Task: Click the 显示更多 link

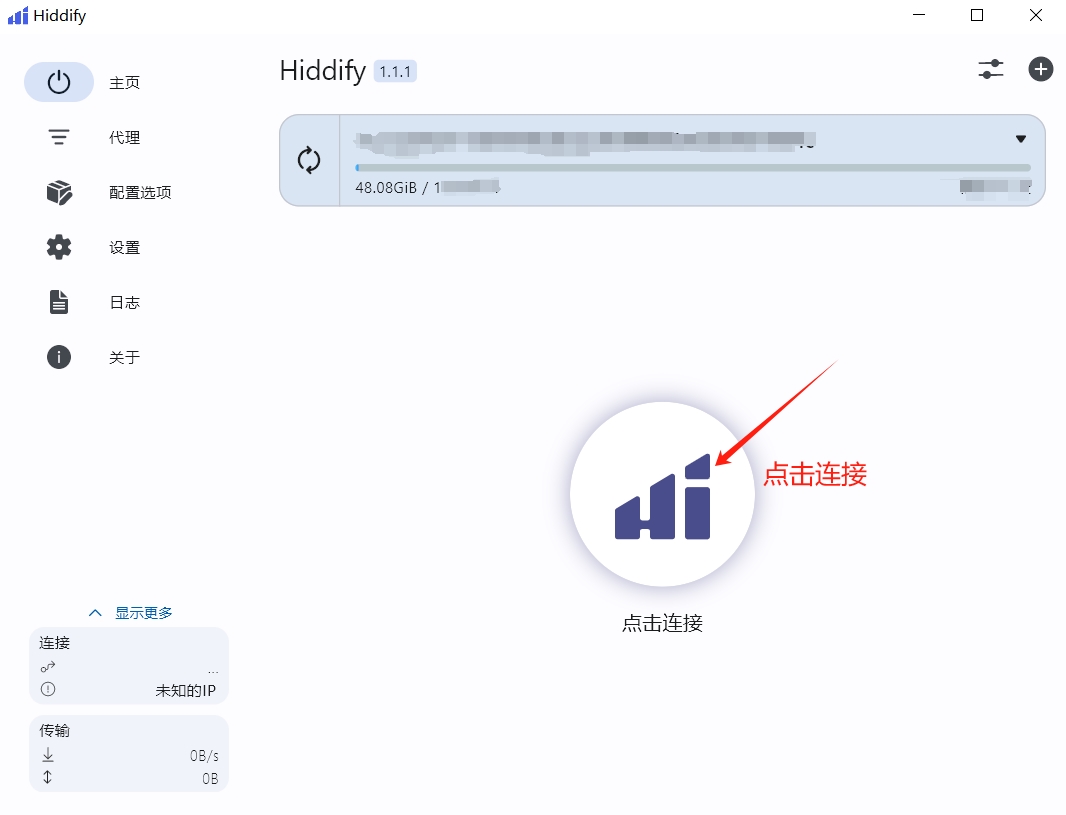Action: (x=145, y=612)
